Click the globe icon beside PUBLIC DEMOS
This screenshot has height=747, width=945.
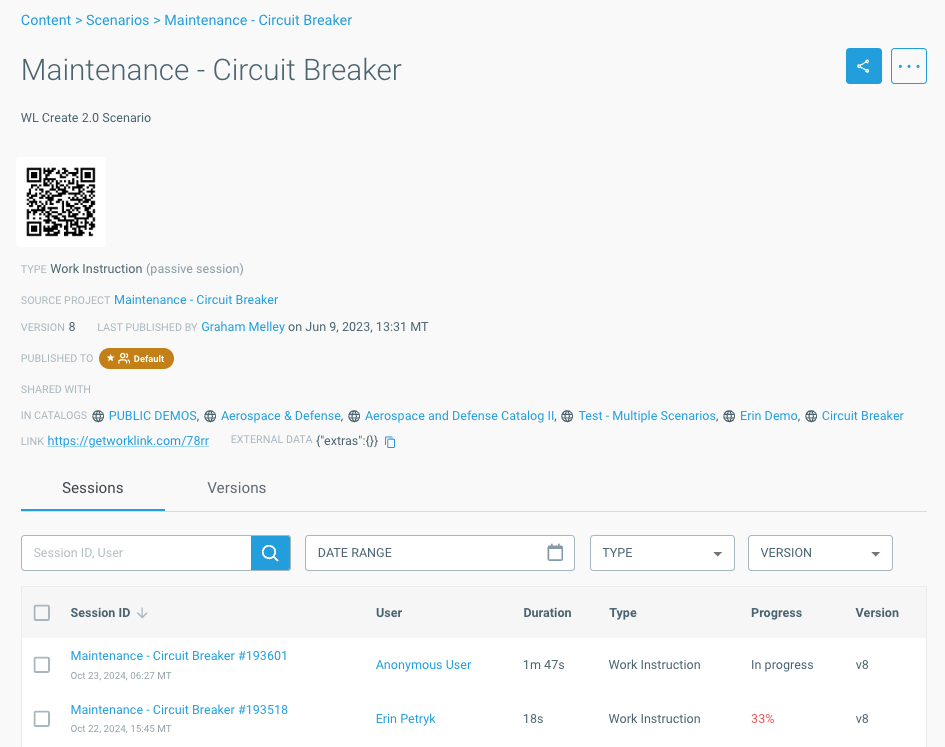98,416
